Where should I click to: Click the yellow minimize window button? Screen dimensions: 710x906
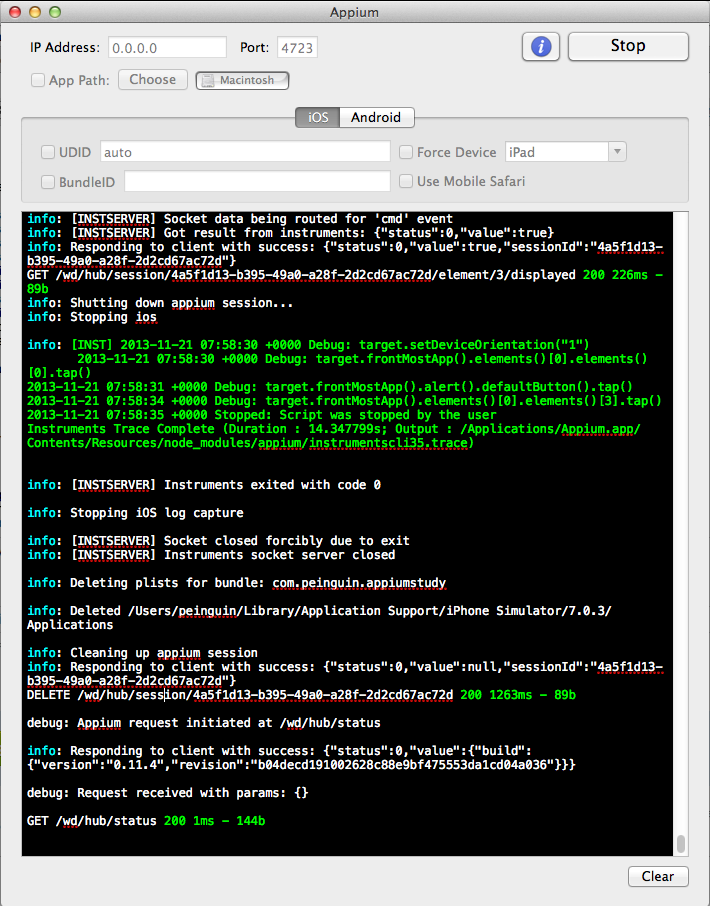pyautogui.click(x=35, y=12)
